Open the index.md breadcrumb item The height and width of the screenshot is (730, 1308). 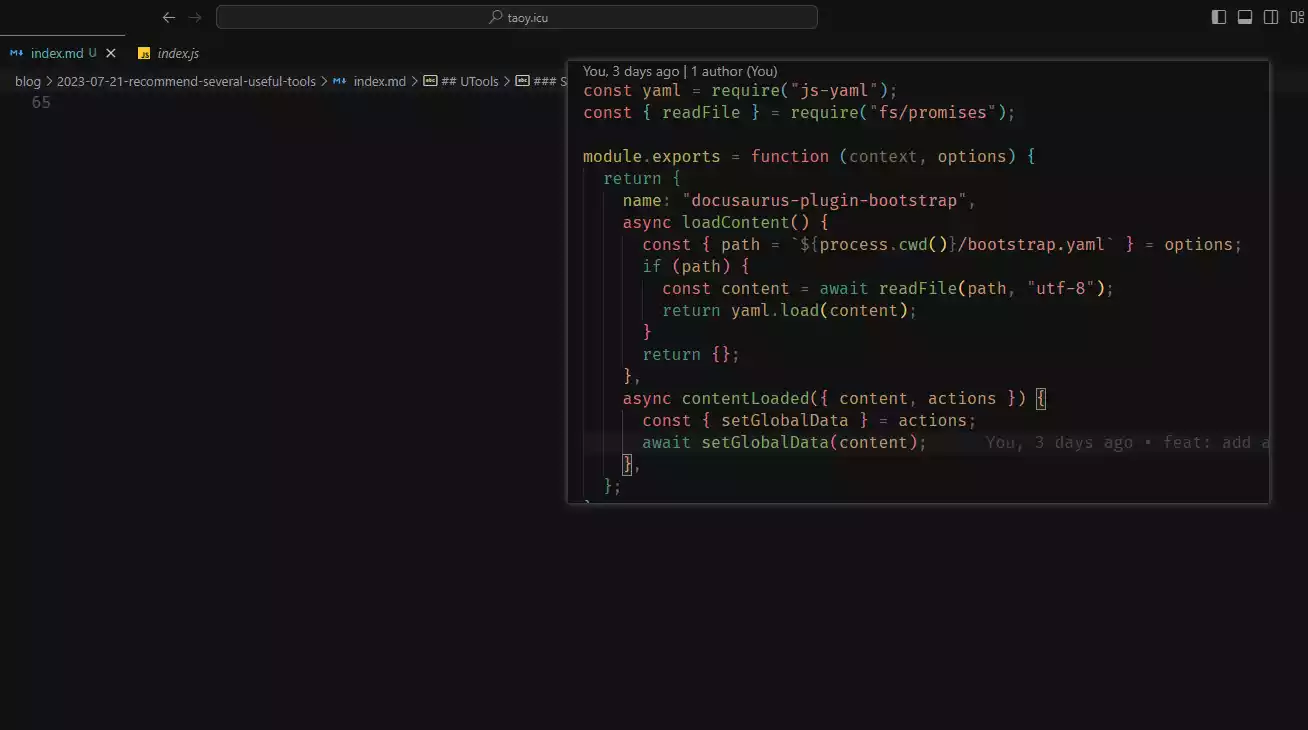coord(379,82)
